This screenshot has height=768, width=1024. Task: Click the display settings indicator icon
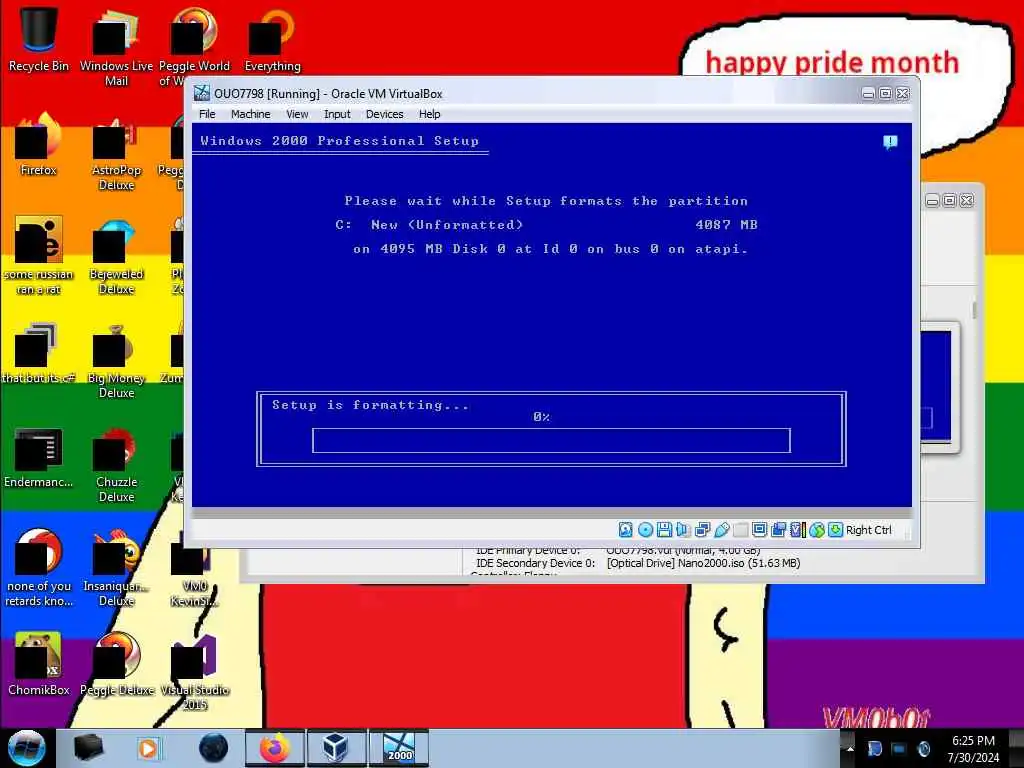coord(760,530)
